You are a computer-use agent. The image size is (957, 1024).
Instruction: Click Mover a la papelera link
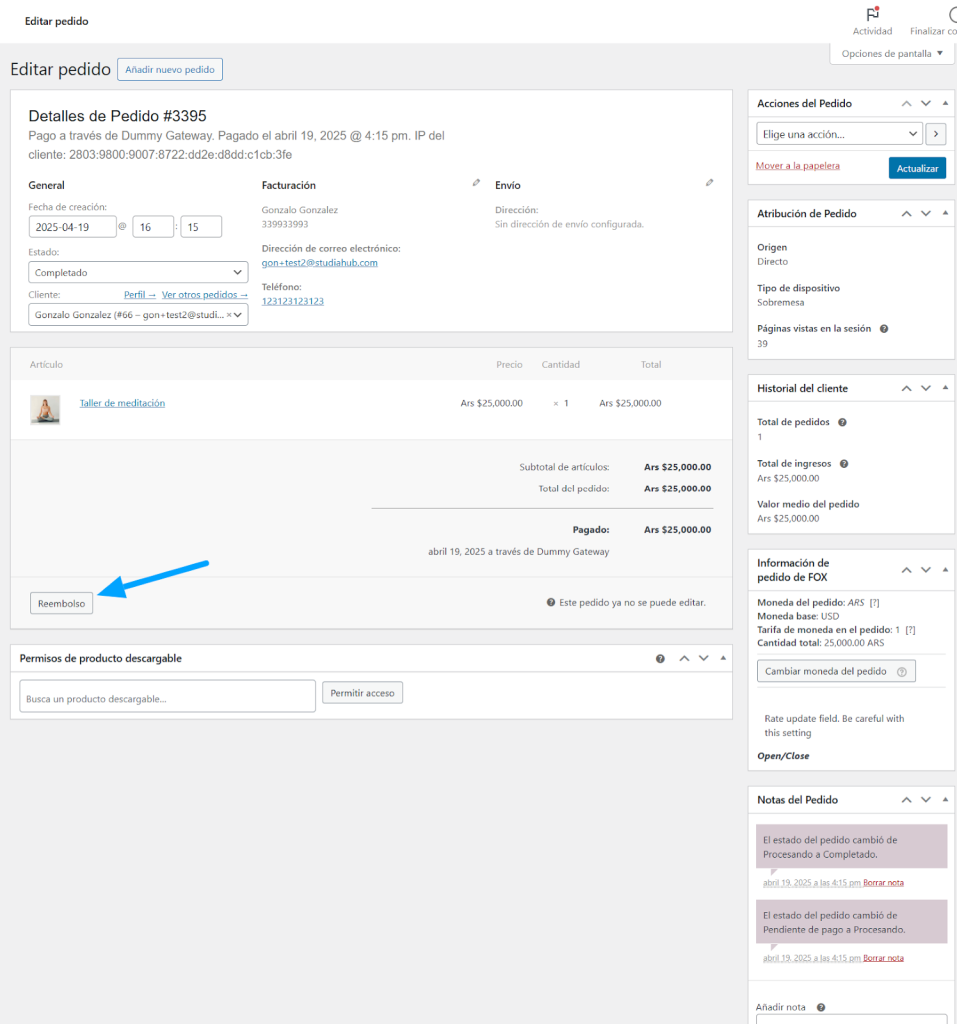click(x=797, y=166)
